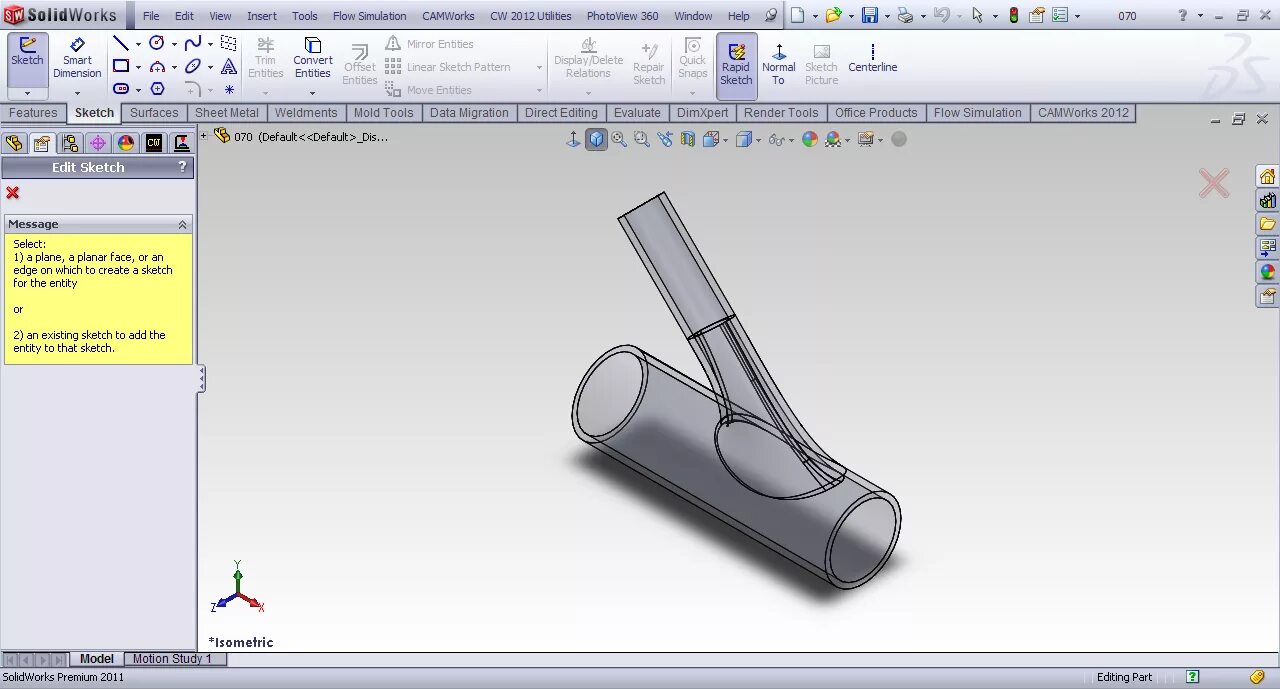Screen dimensions: 1280x689
Task: Select the Circle sketch tool
Action: 157,43
